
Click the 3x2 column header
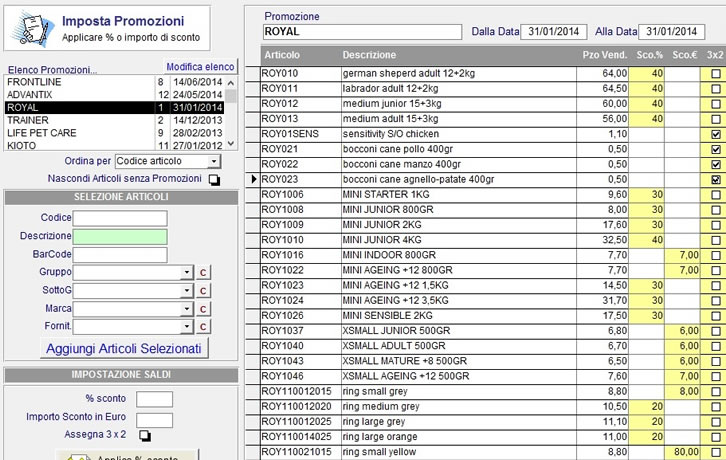[x=714, y=55]
